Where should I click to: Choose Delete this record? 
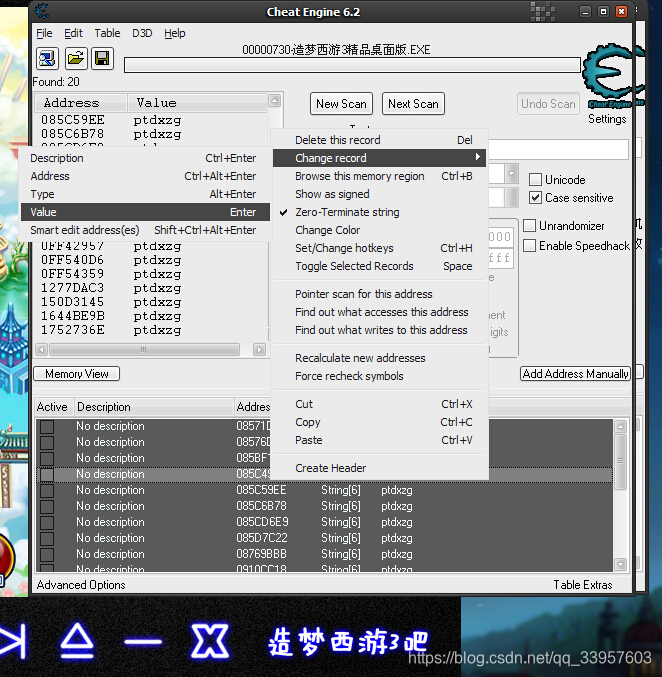(x=380, y=140)
